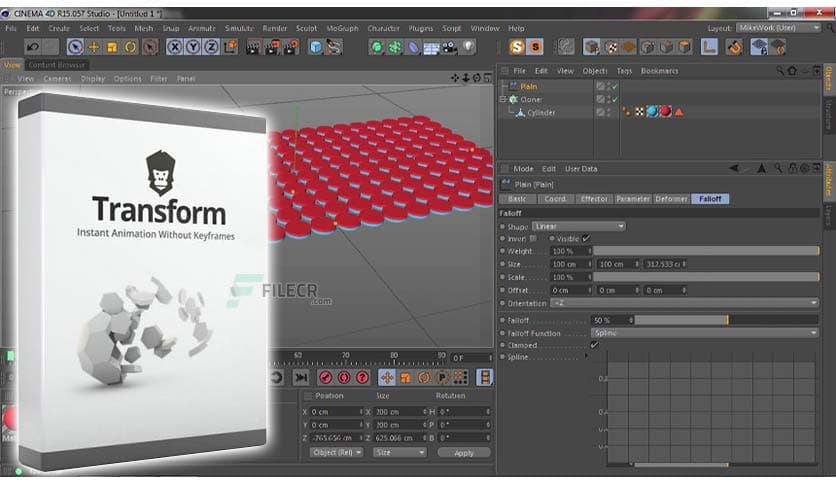This screenshot has height=484, width=836.
Task: Adjust the Weight slider bar
Action: click(706, 251)
